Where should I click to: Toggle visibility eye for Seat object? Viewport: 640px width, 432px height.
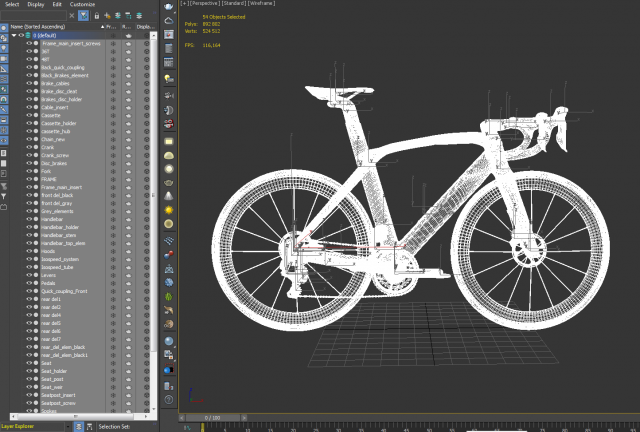pos(29,363)
